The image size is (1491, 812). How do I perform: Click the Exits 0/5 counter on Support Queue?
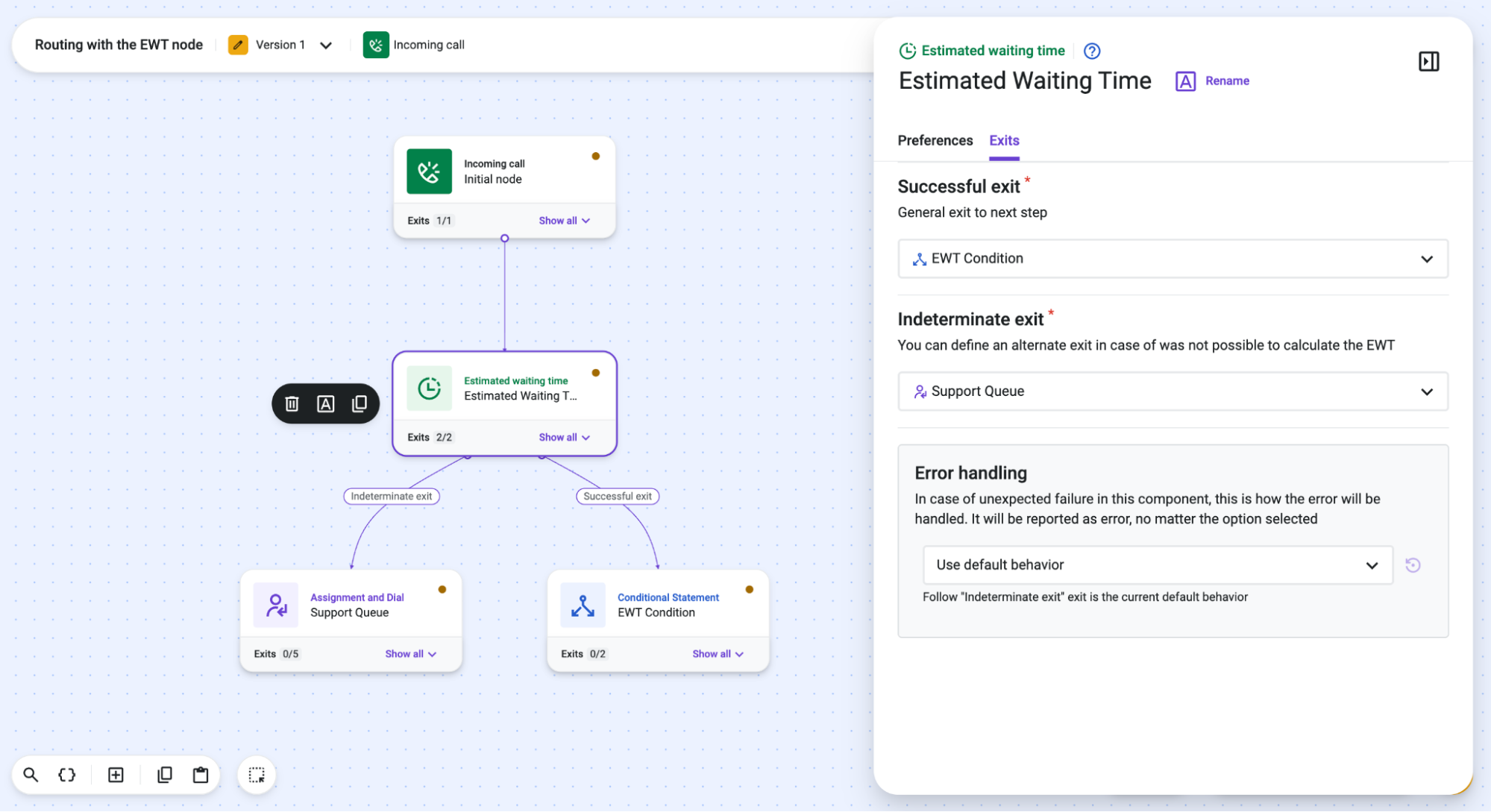(x=276, y=654)
